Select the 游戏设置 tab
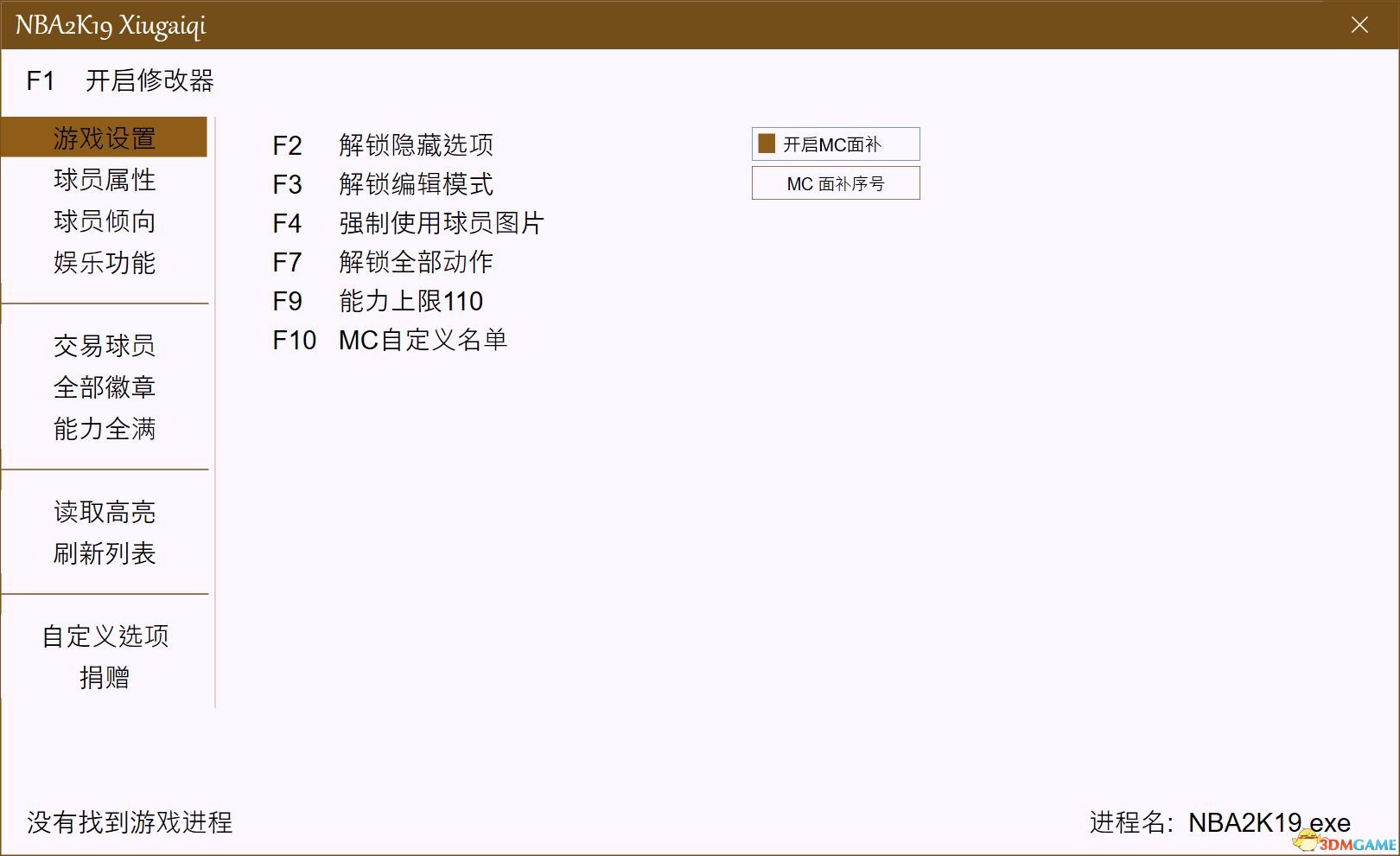Image resolution: width=1400 pixels, height=856 pixels. click(104, 137)
